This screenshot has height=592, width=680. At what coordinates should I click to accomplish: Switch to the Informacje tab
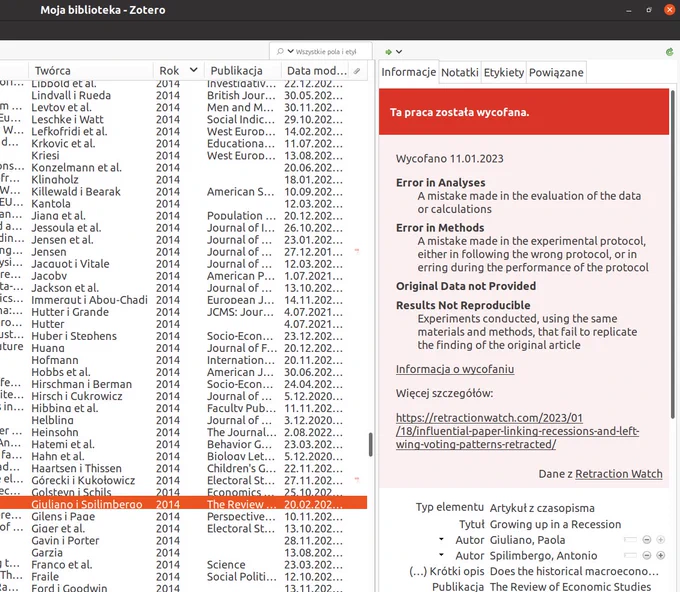click(x=409, y=72)
